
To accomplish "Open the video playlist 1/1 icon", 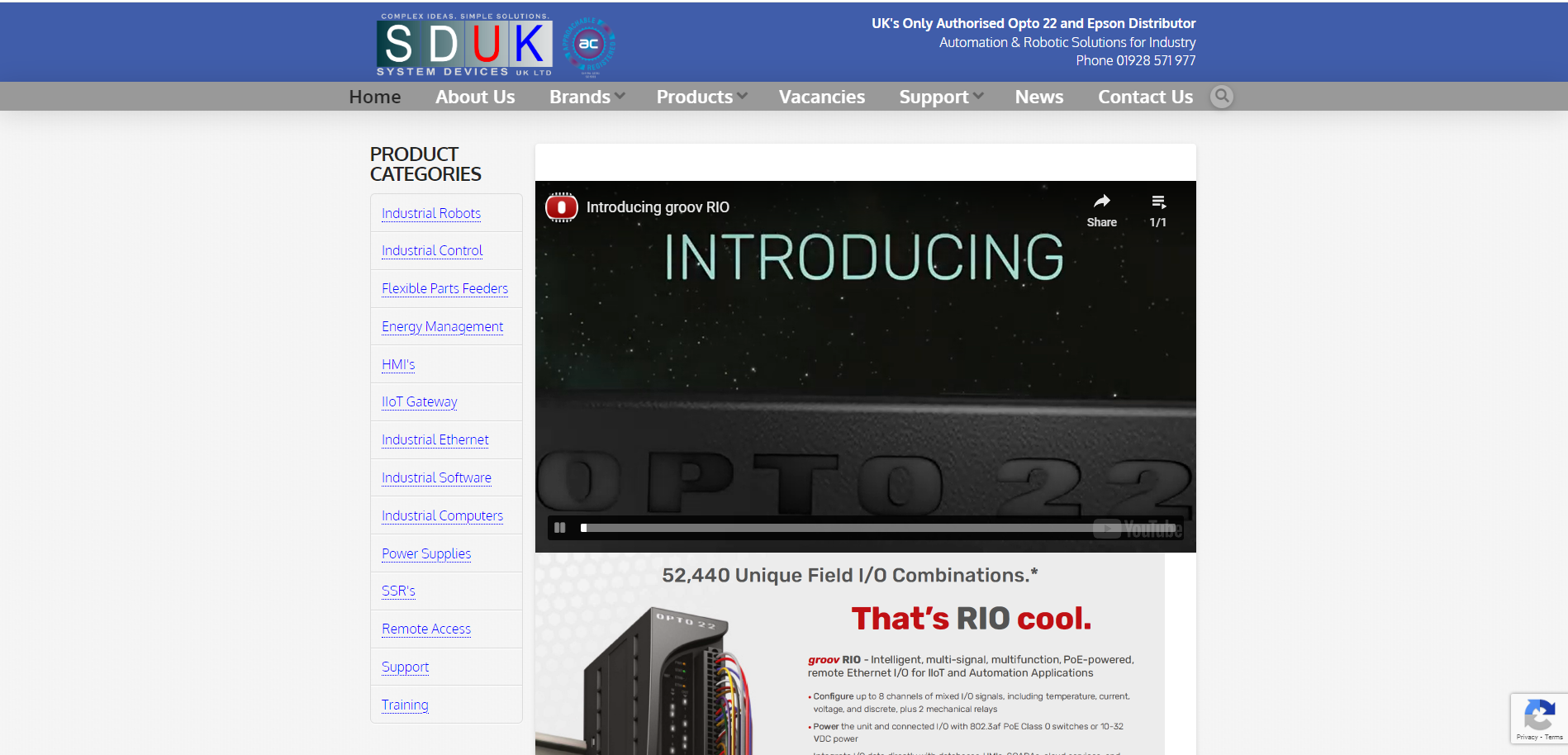I will click(1158, 210).
